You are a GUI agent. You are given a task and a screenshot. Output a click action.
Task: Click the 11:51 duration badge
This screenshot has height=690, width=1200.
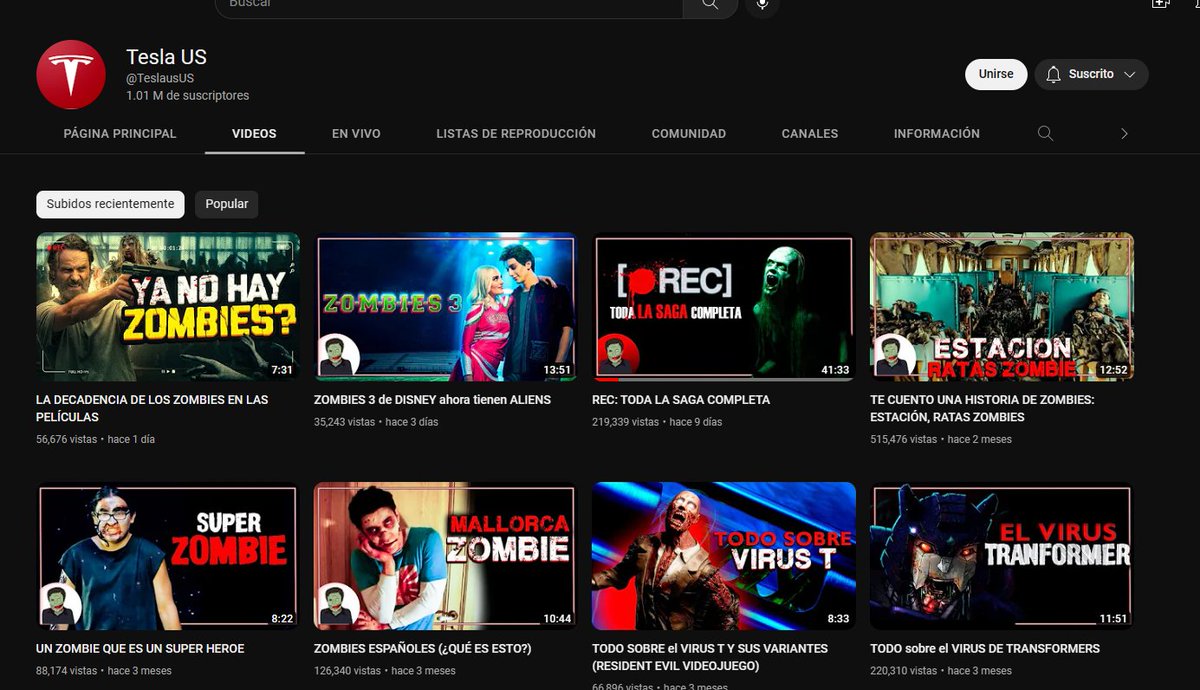[1113, 619]
